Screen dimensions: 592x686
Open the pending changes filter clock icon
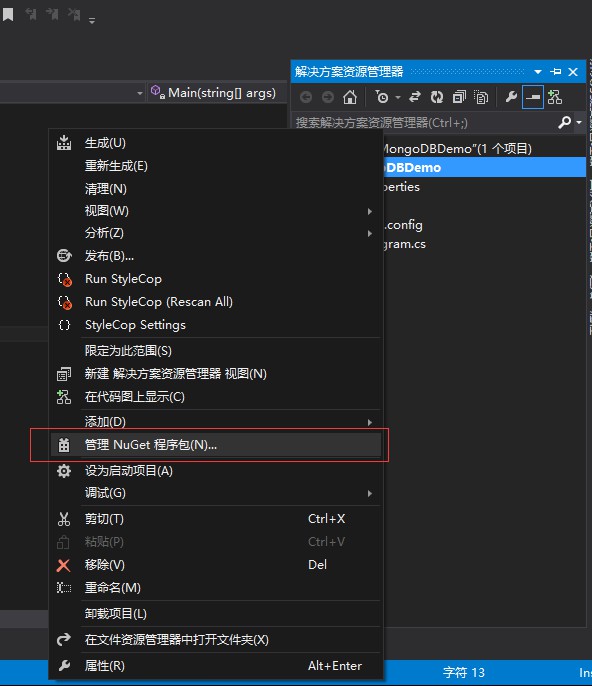tap(382, 97)
